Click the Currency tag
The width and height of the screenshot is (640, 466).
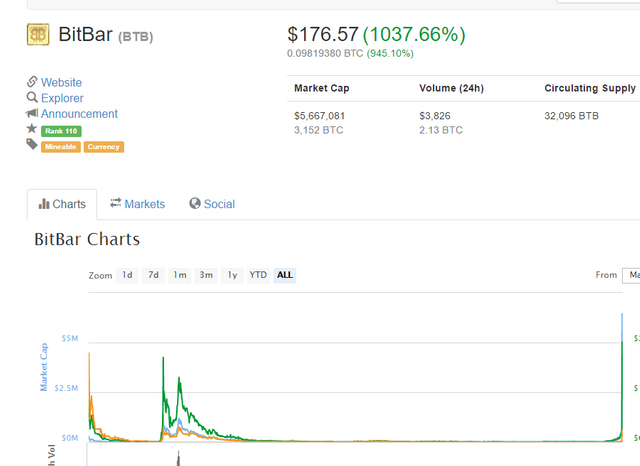pos(104,147)
